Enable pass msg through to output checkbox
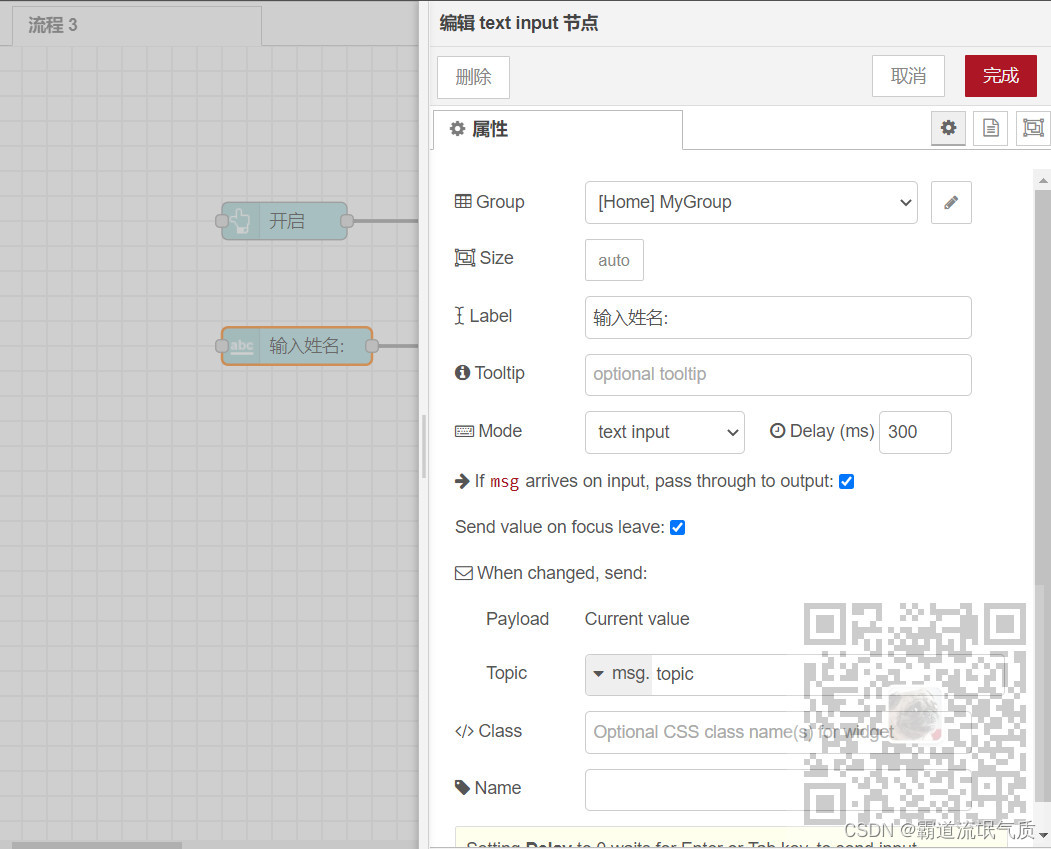Screen dimensions: 1051x849 coord(847,481)
